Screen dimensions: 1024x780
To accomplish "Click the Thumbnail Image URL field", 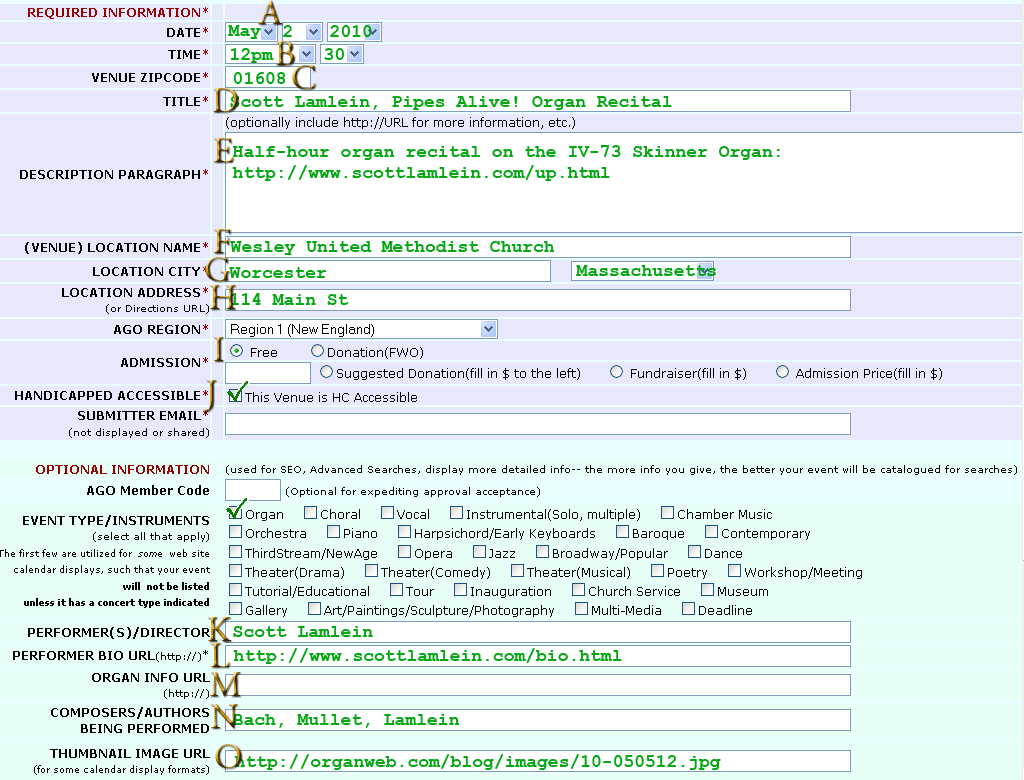I will [x=537, y=761].
